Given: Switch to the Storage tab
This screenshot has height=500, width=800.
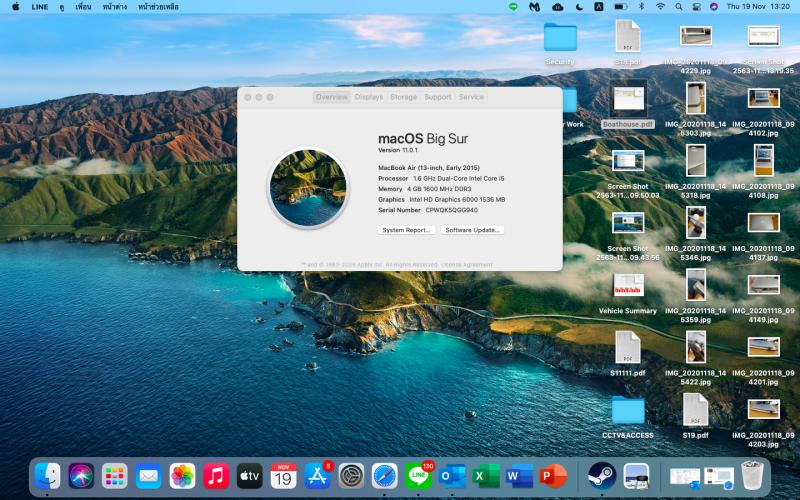Looking at the screenshot, I should (x=404, y=97).
